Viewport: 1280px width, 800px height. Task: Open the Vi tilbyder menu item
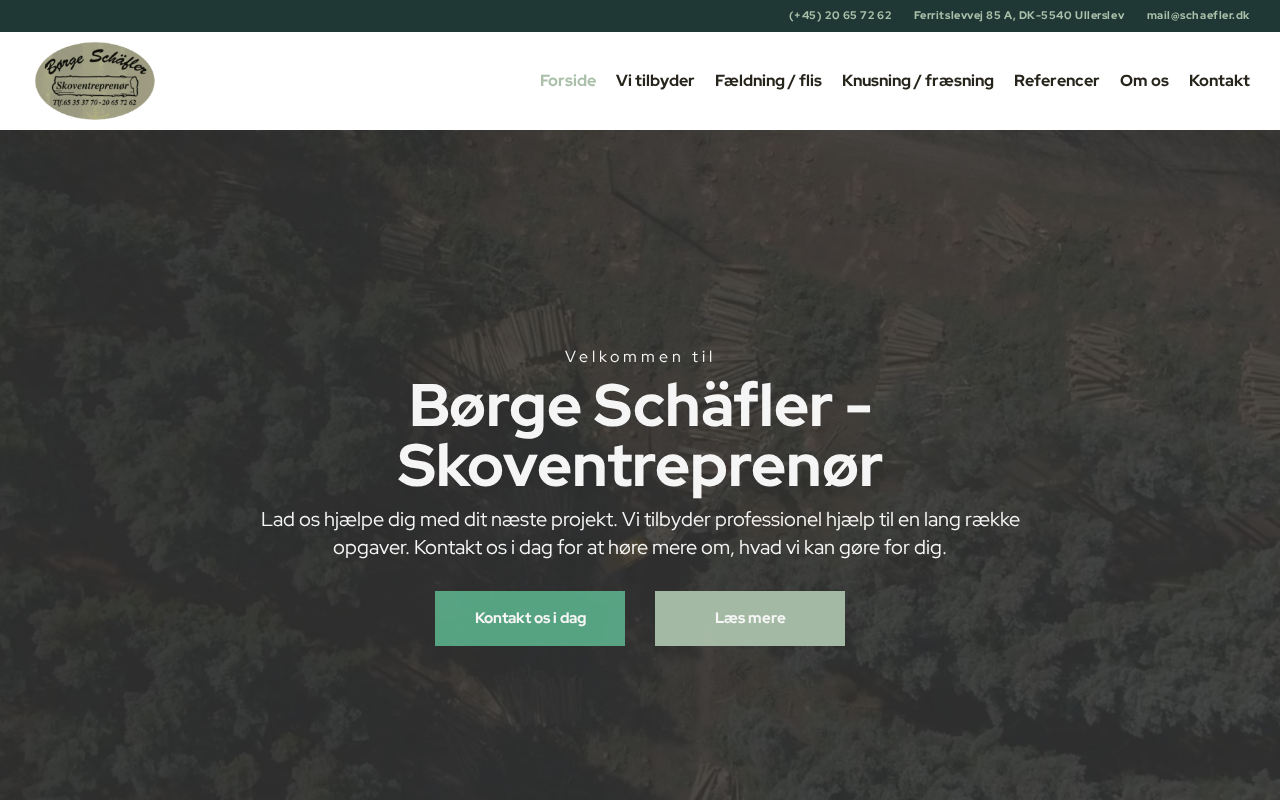point(655,81)
